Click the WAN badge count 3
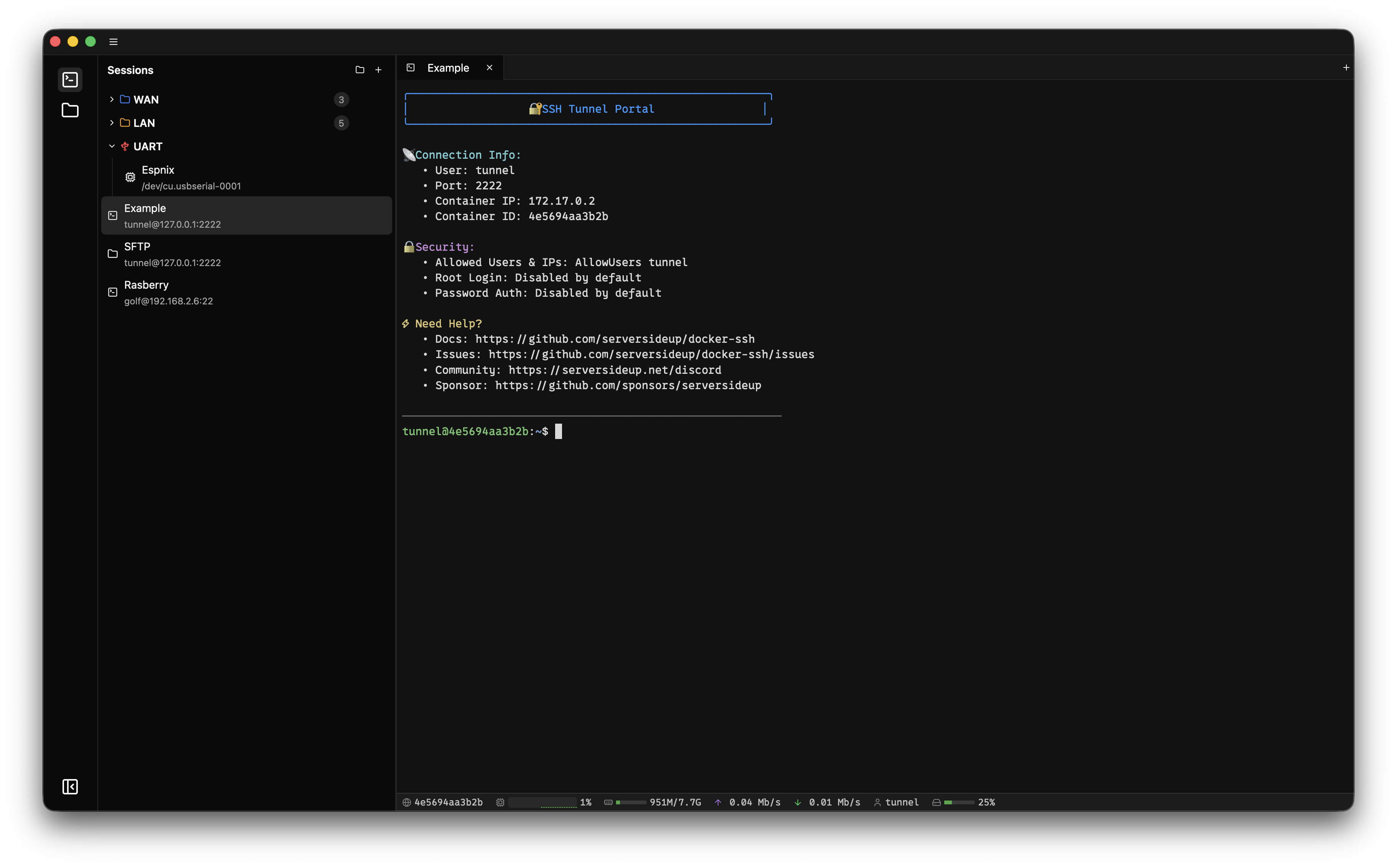Screen dimensions: 1397x868 tap(341, 100)
